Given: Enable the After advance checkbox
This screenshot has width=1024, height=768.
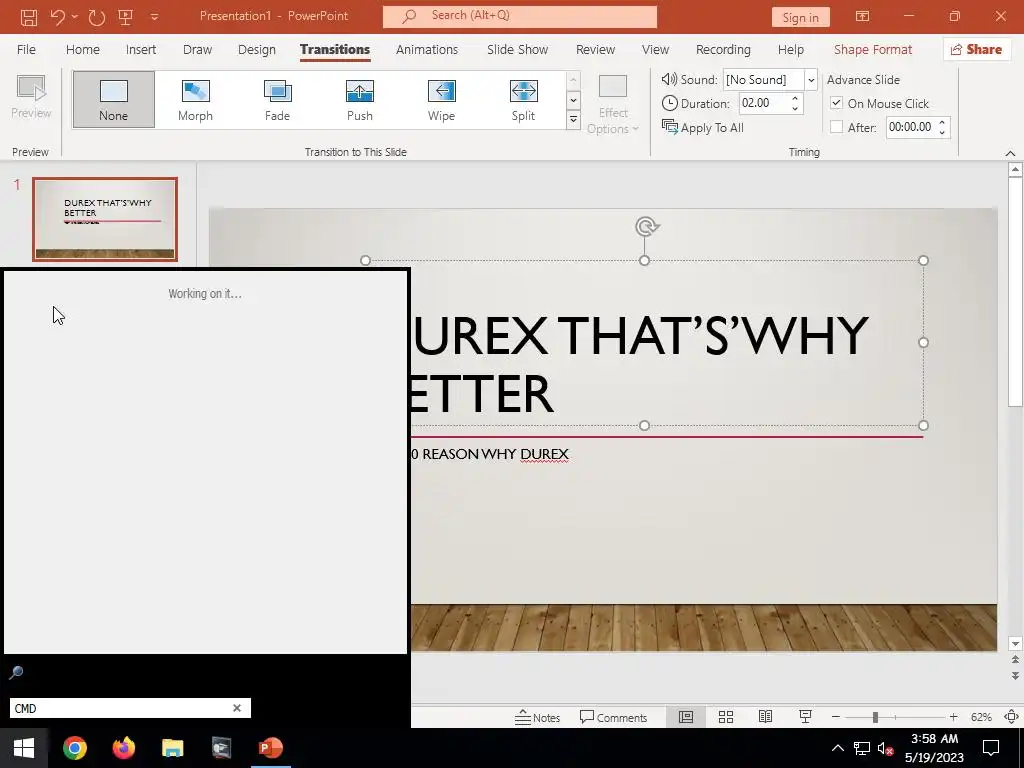Looking at the screenshot, I should pyautogui.click(x=836, y=127).
